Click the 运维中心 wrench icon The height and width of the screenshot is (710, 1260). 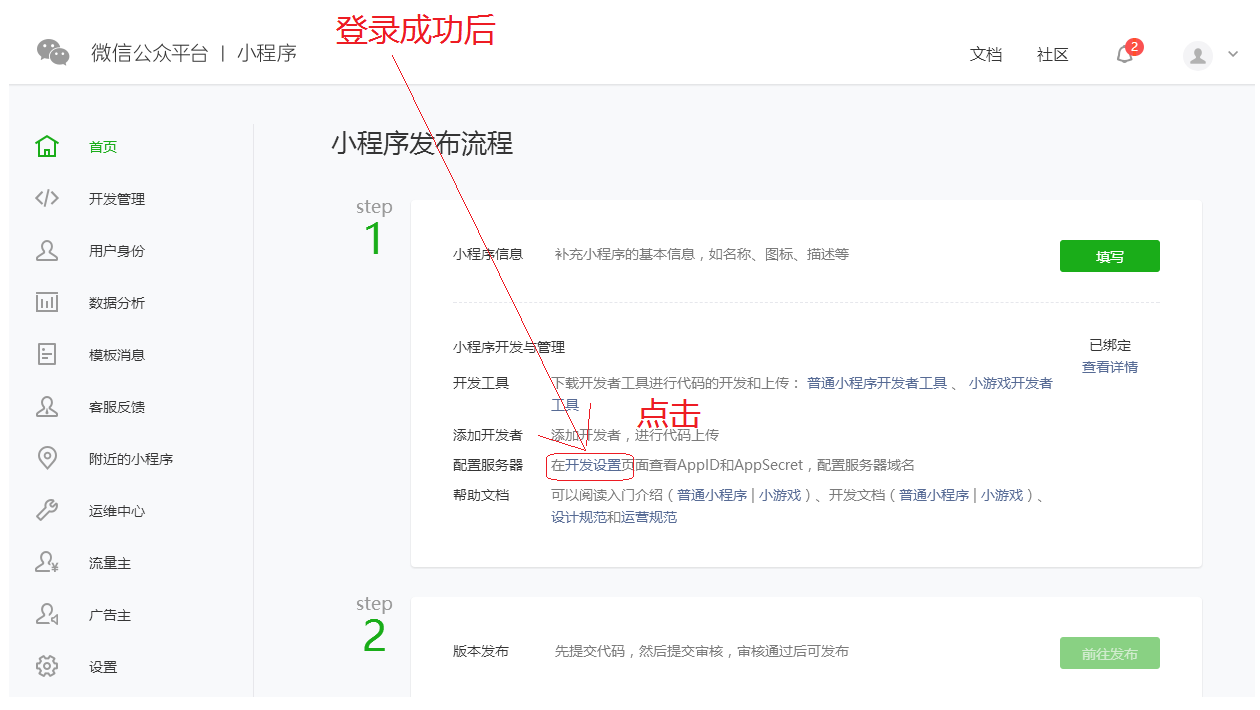(x=47, y=510)
